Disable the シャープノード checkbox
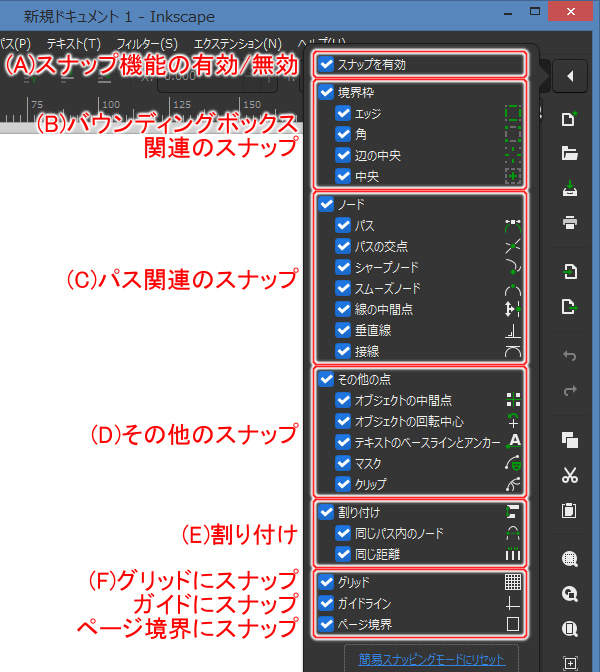The height and width of the screenshot is (672, 600). point(343,267)
